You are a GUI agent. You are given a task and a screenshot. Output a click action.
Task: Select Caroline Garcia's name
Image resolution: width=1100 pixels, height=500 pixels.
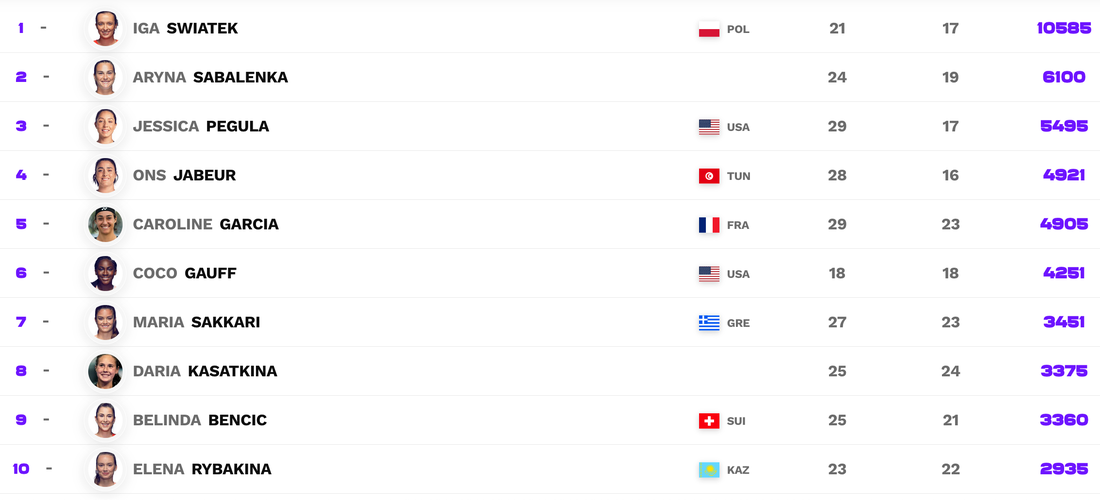(x=205, y=224)
